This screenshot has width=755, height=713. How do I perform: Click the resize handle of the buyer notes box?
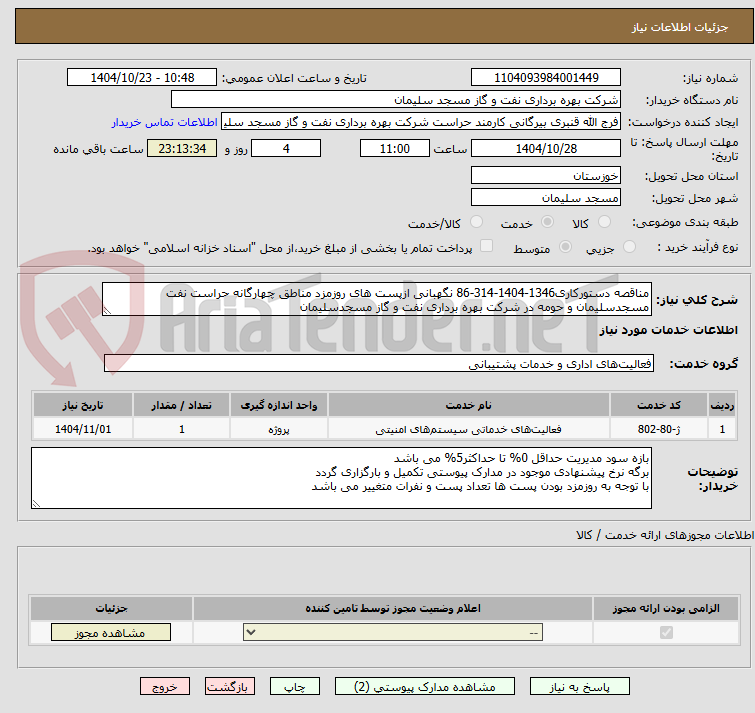36,504
